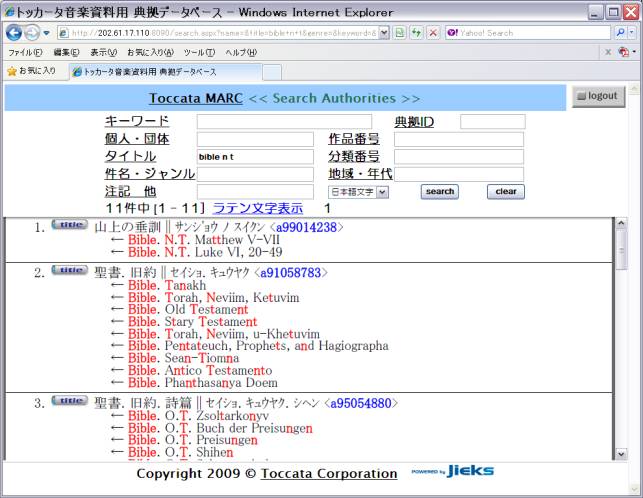The height and width of the screenshot is (498, 643).
Task: Open the 日本語文字 script dropdown
Action: click(x=358, y=192)
